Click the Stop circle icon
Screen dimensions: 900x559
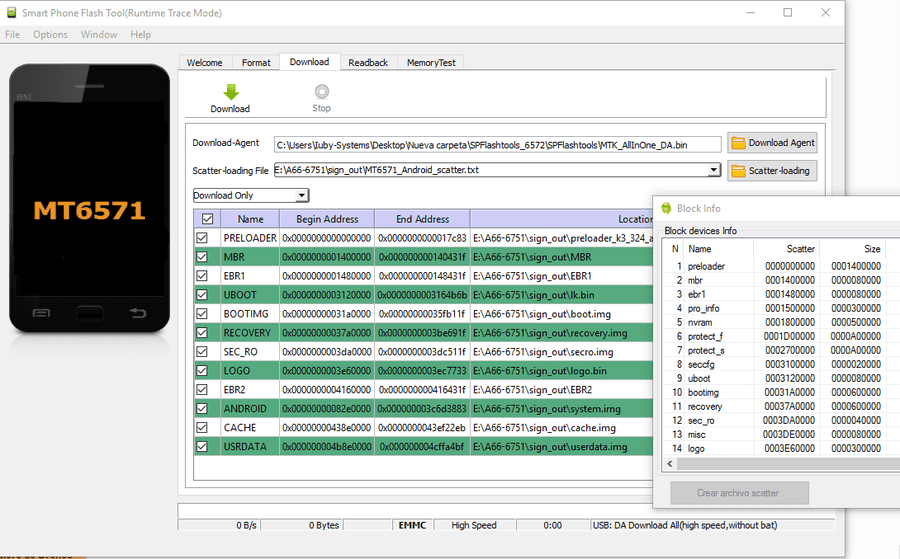[x=322, y=92]
